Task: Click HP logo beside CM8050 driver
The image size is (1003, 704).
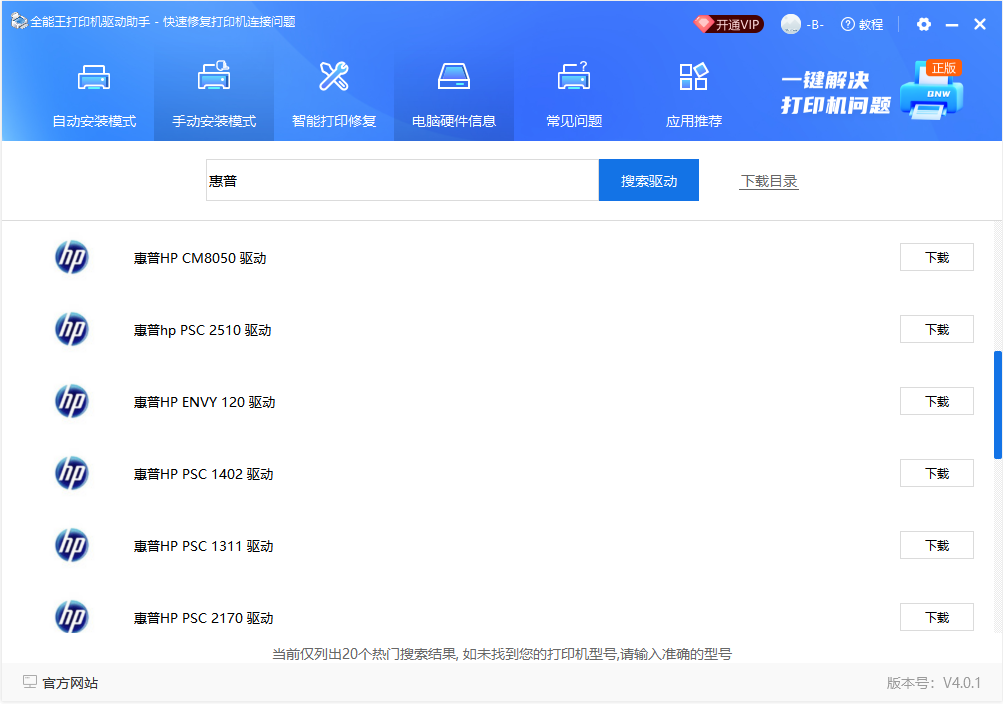Action: pos(72,257)
